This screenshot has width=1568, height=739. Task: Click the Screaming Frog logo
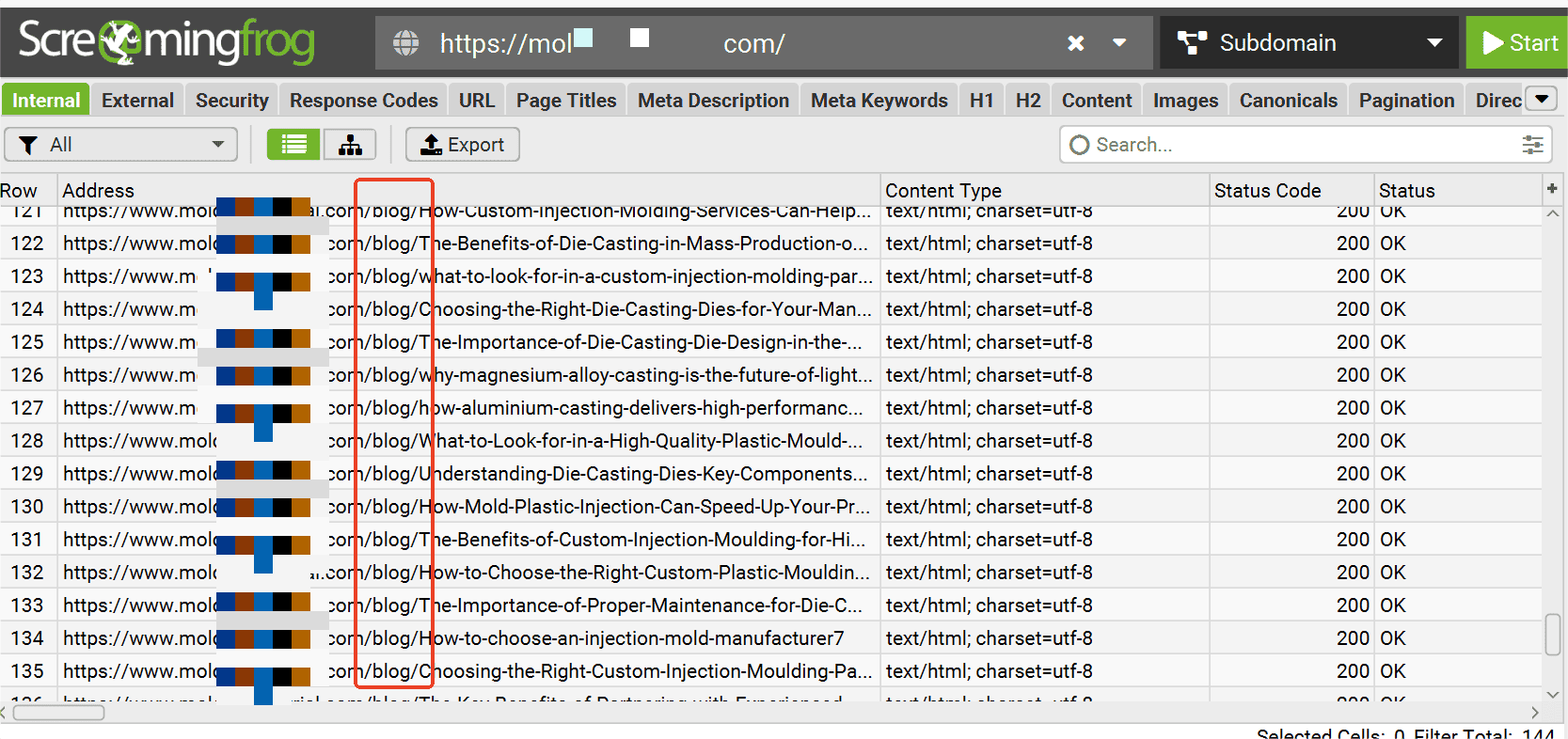pyautogui.click(x=166, y=42)
